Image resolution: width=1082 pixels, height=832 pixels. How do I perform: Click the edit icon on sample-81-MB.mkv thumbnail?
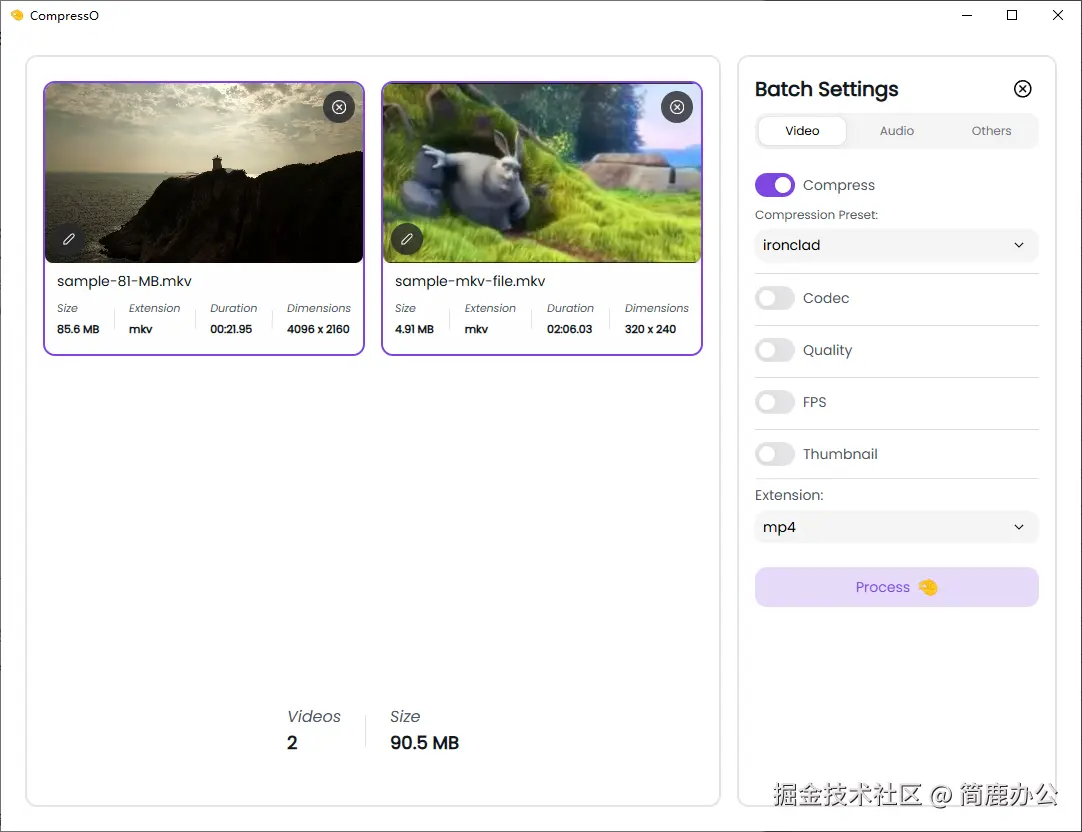(68, 239)
